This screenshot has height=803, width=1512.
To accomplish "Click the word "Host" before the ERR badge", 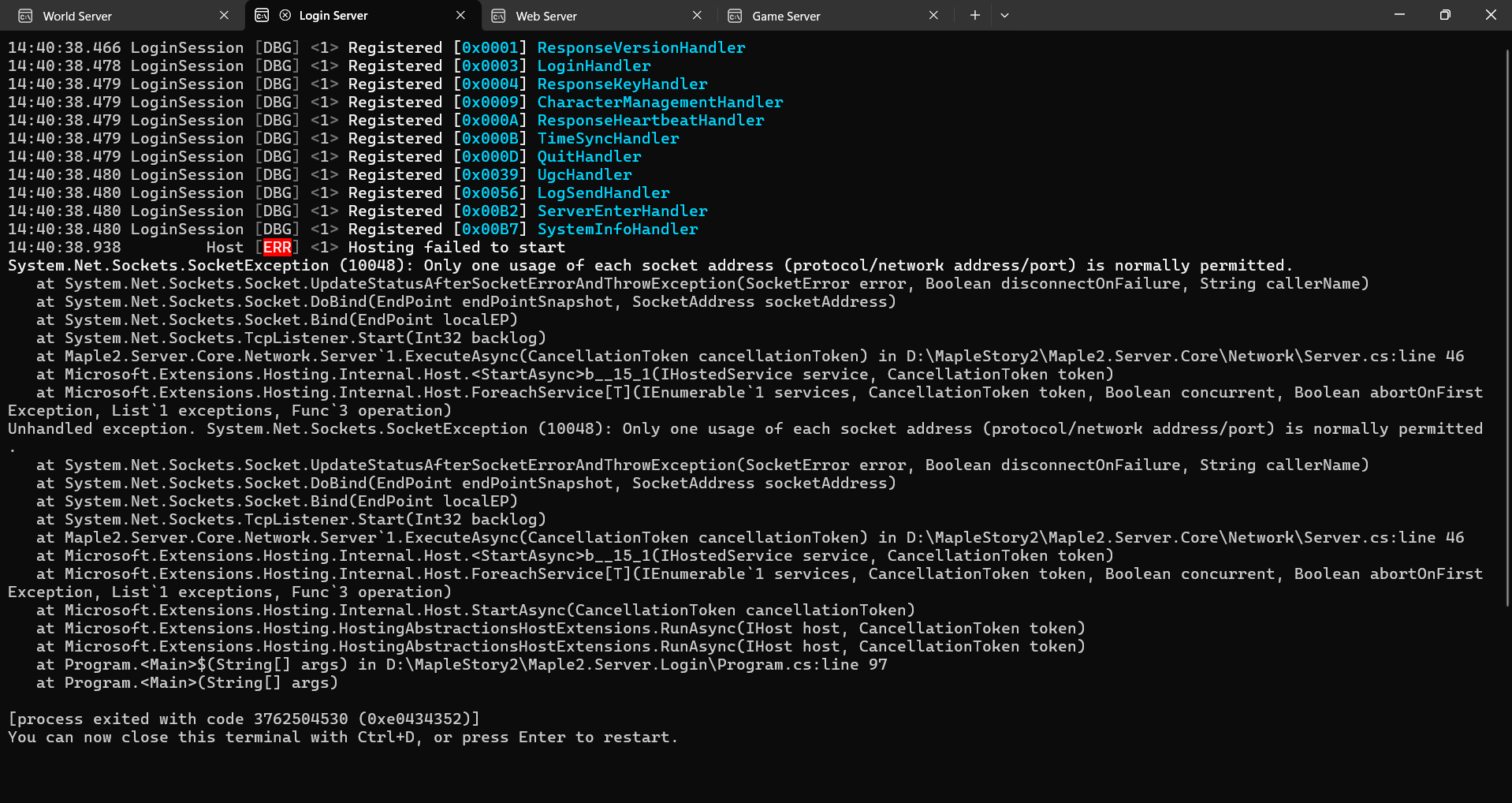I will [225, 248].
